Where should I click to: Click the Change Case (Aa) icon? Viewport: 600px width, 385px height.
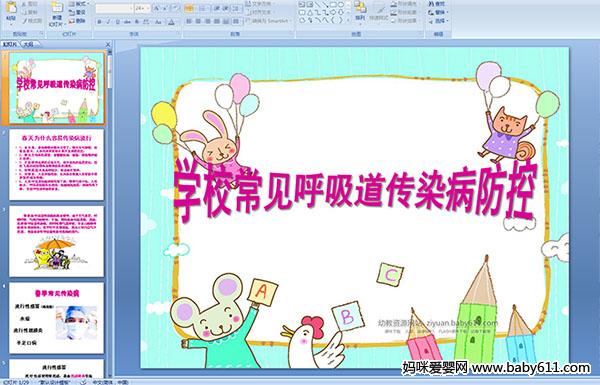click(x=158, y=22)
